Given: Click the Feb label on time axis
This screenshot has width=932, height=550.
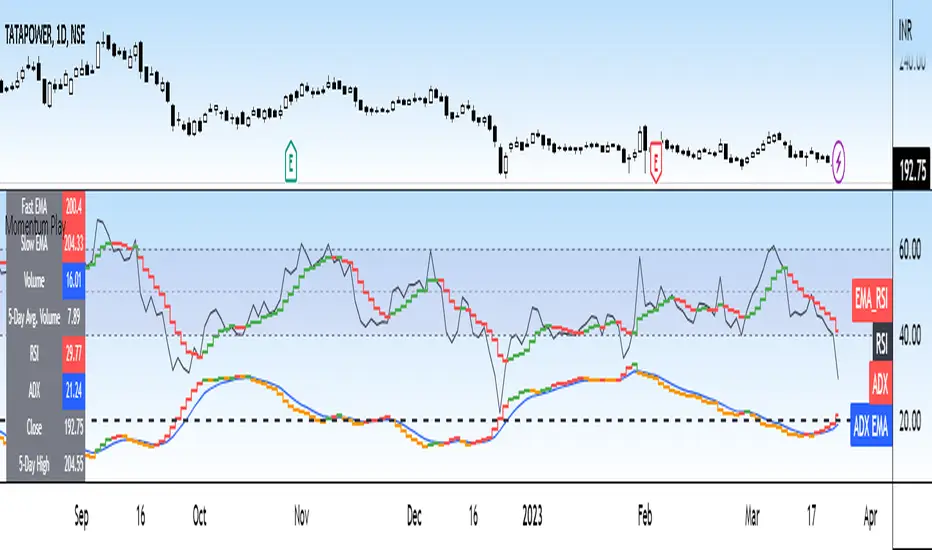Looking at the screenshot, I should pyautogui.click(x=644, y=516).
